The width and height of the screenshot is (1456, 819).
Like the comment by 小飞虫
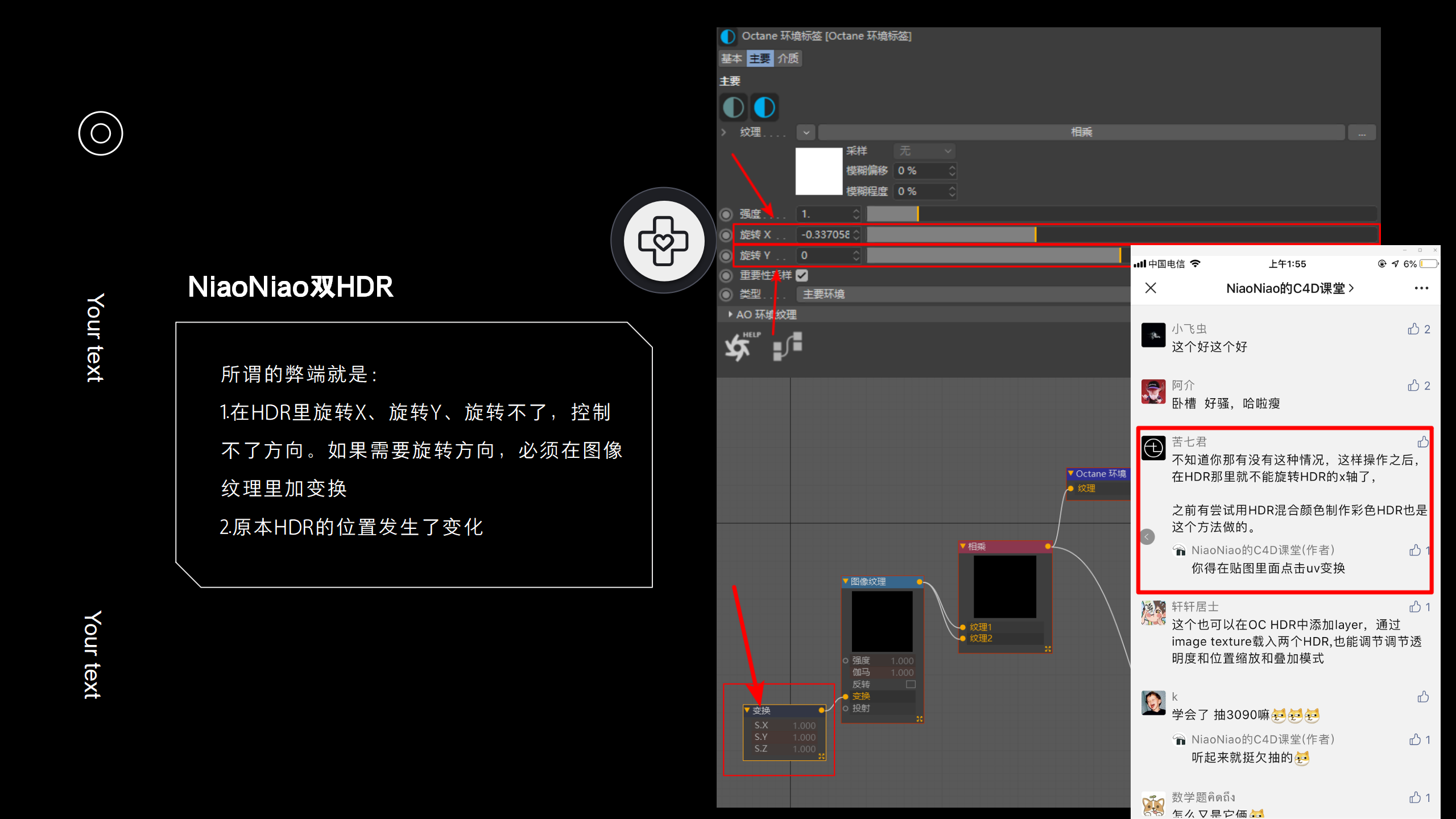coord(1413,329)
